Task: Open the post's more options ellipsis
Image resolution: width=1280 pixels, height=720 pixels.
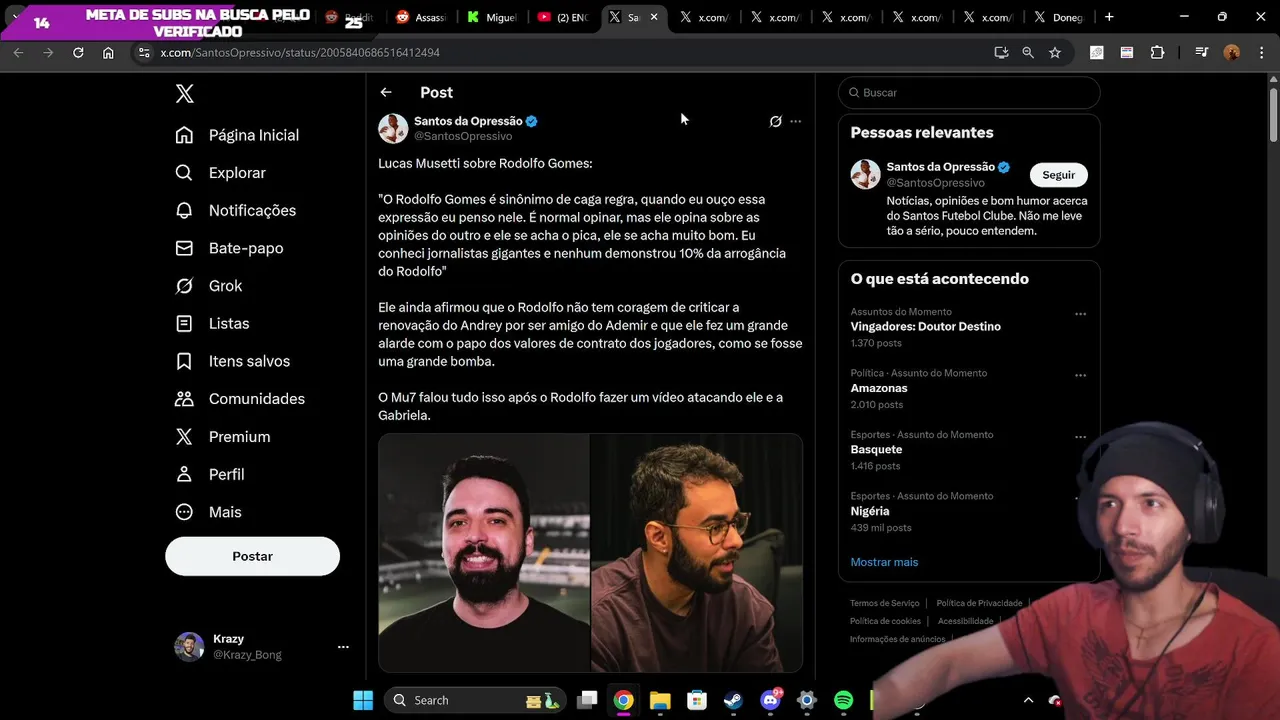Action: coord(796,121)
